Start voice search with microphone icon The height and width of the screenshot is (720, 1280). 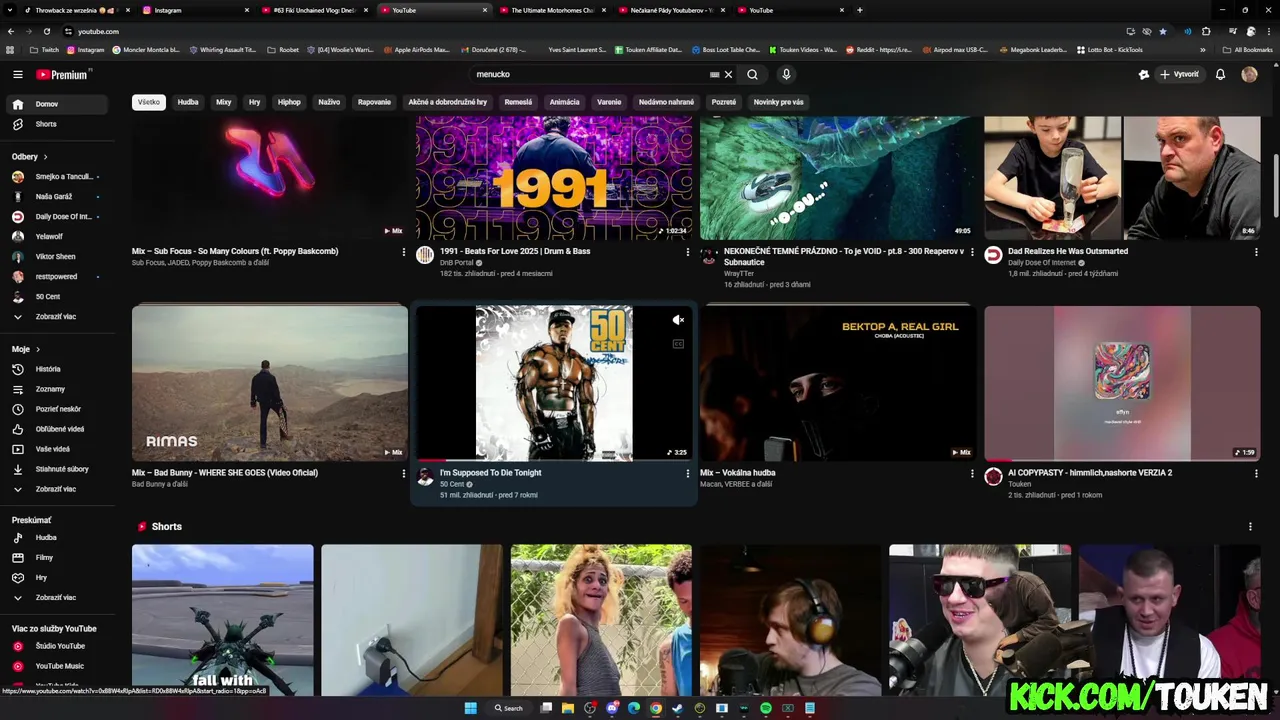point(786,74)
